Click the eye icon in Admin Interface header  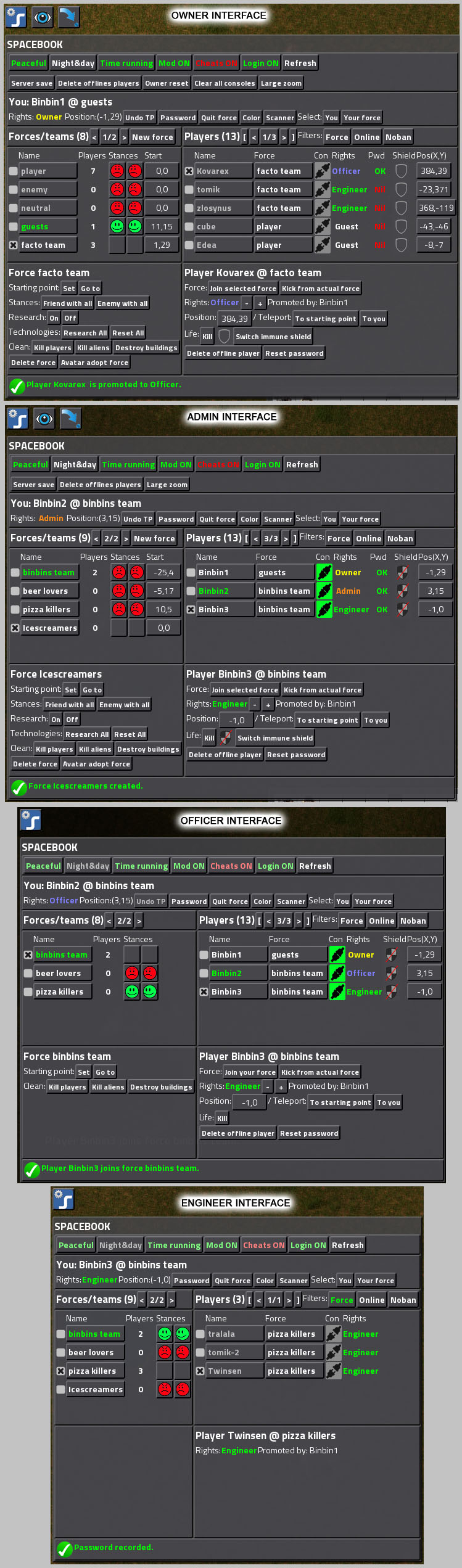pyautogui.click(x=44, y=419)
